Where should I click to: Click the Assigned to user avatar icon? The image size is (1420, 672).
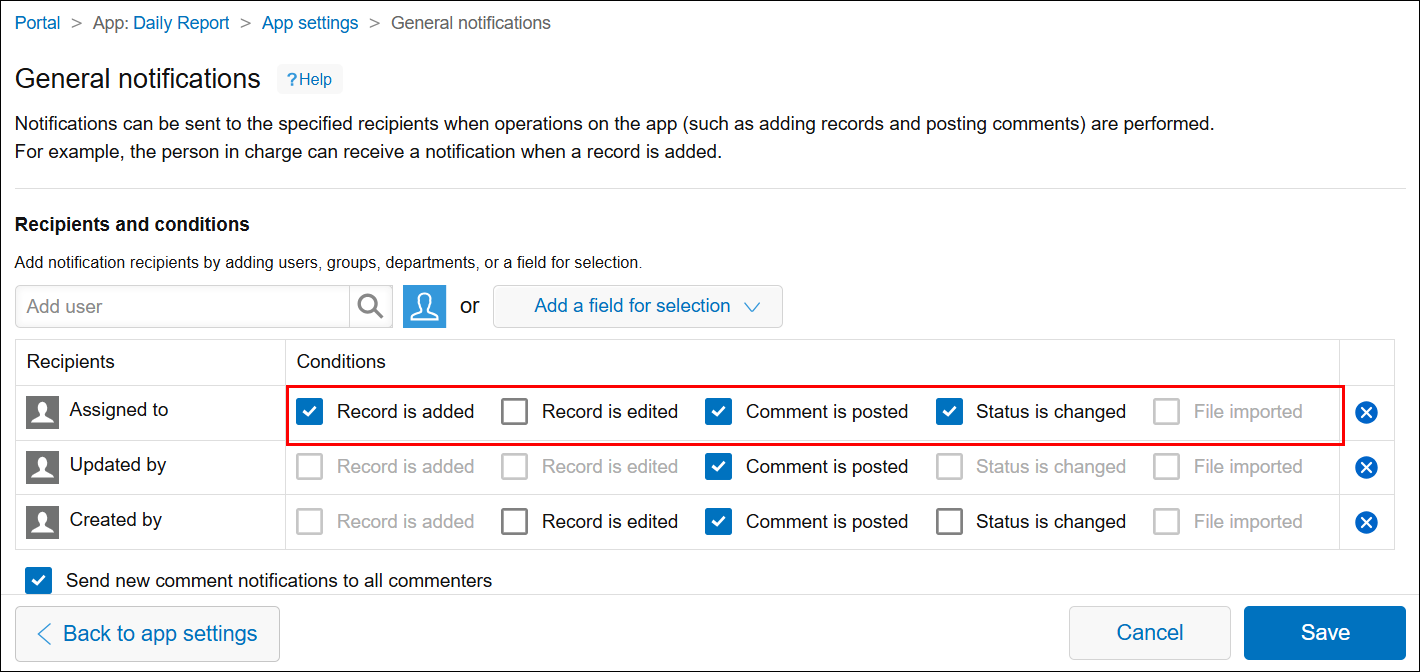tap(42, 412)
